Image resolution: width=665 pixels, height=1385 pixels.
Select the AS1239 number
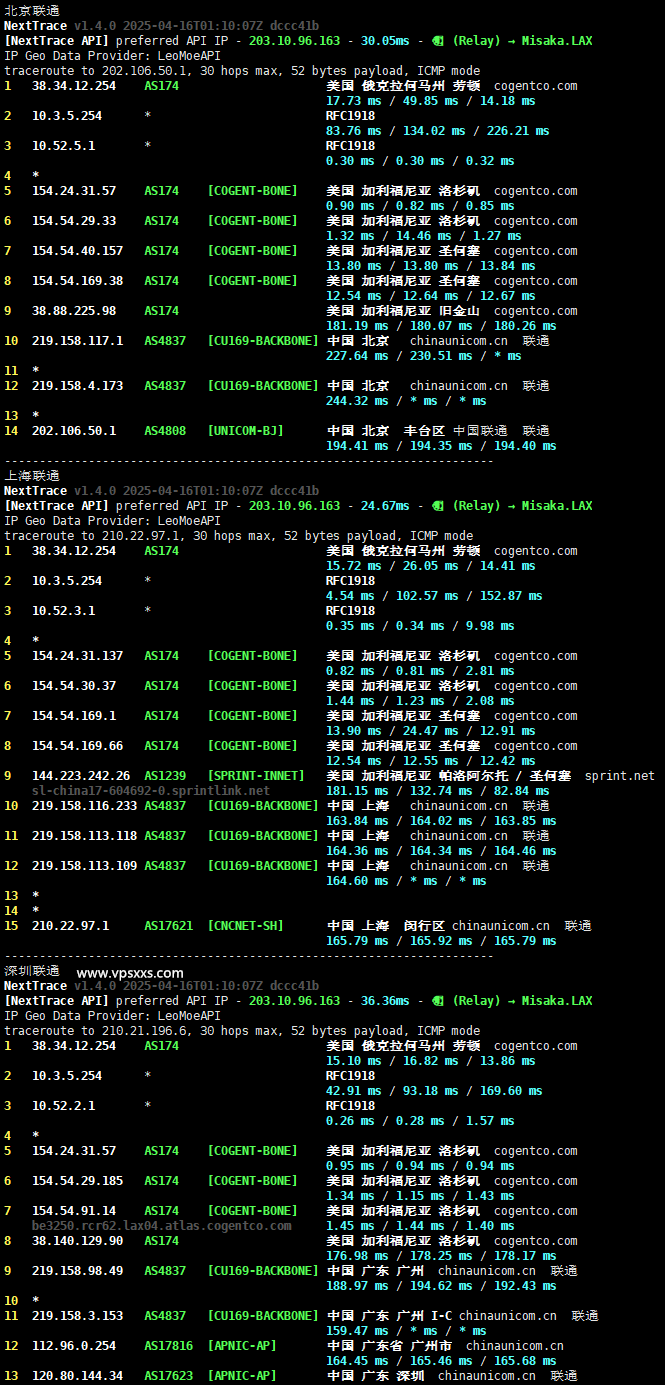point(165,776)
